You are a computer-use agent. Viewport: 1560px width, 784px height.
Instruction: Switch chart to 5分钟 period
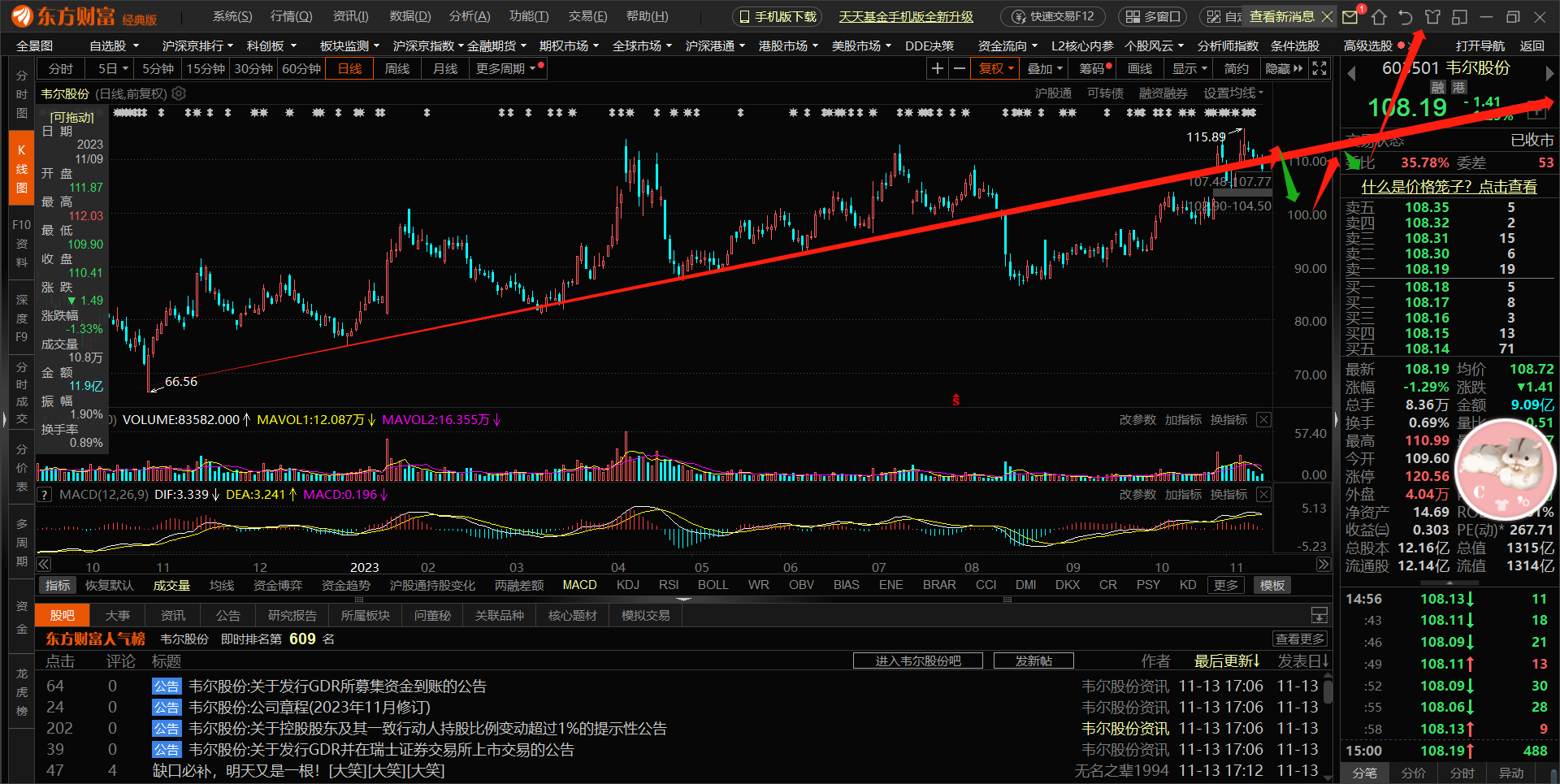pos(158,69)
